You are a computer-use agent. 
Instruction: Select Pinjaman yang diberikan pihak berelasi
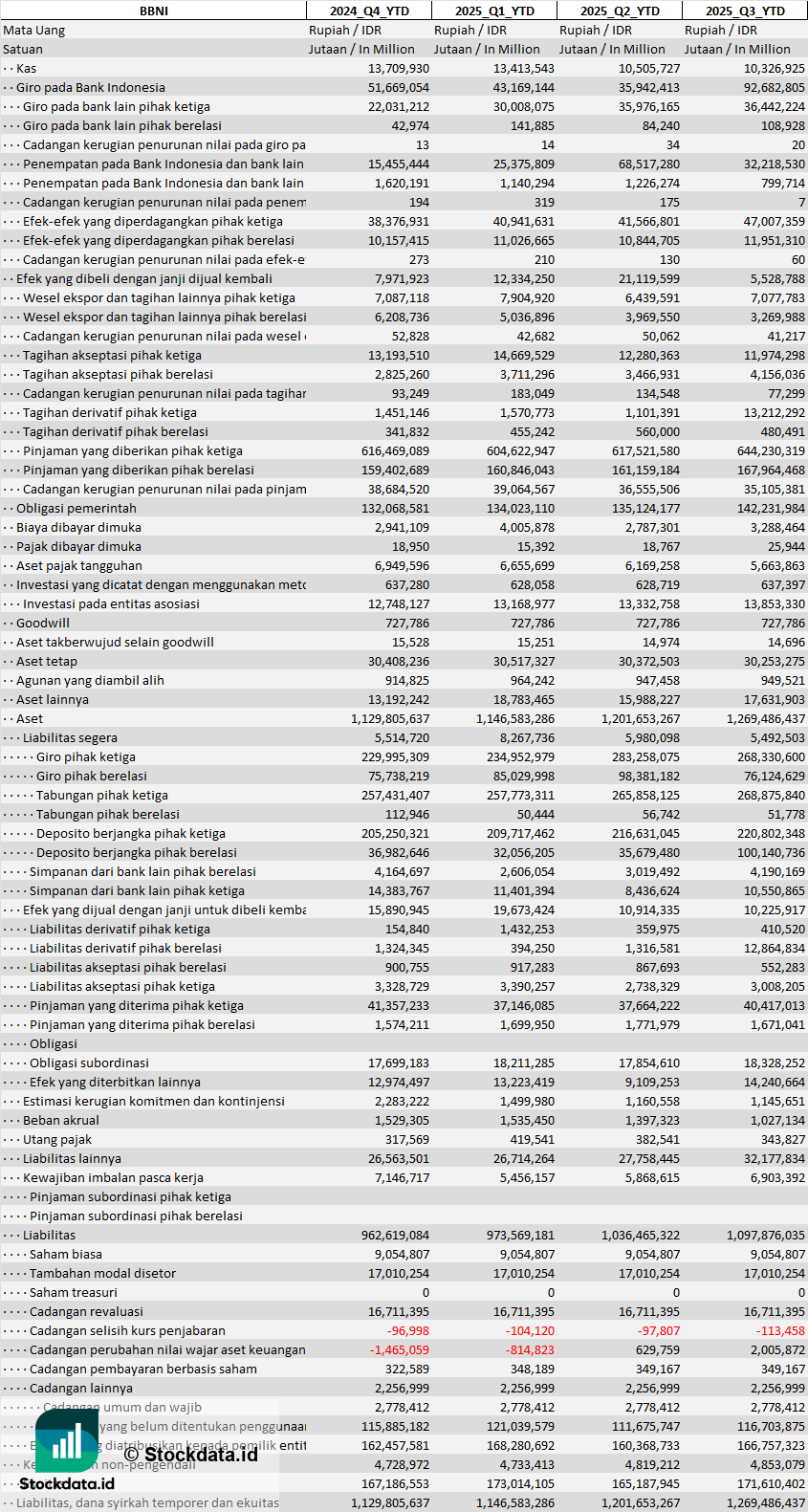point(139,470)
